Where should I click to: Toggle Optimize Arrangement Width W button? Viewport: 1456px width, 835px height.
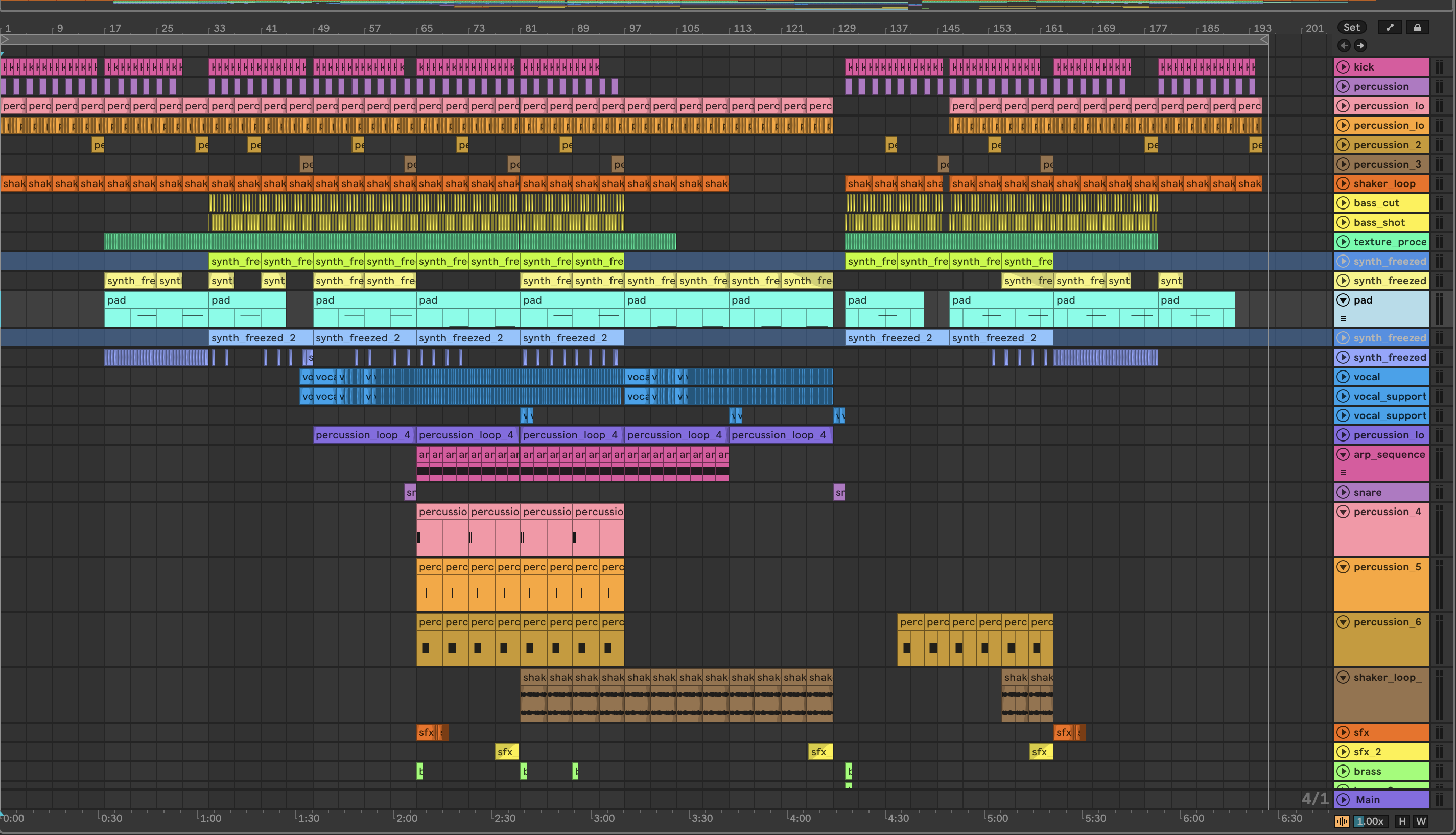(x=1420, y=821)
